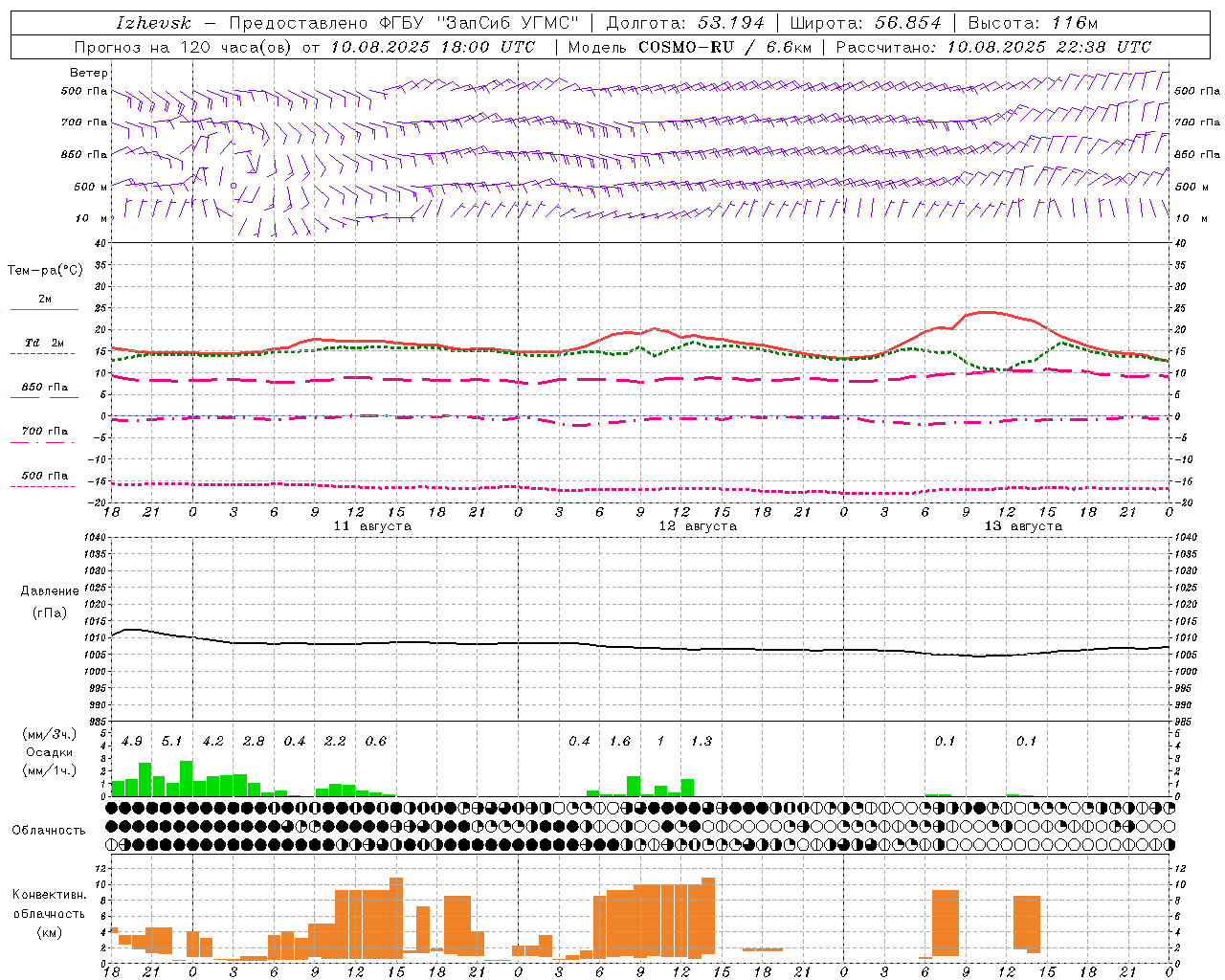Viewport: 1225px width, 980px height.
Task: Click the 'Широта: 56.854' header value
Action: (865, 23)
